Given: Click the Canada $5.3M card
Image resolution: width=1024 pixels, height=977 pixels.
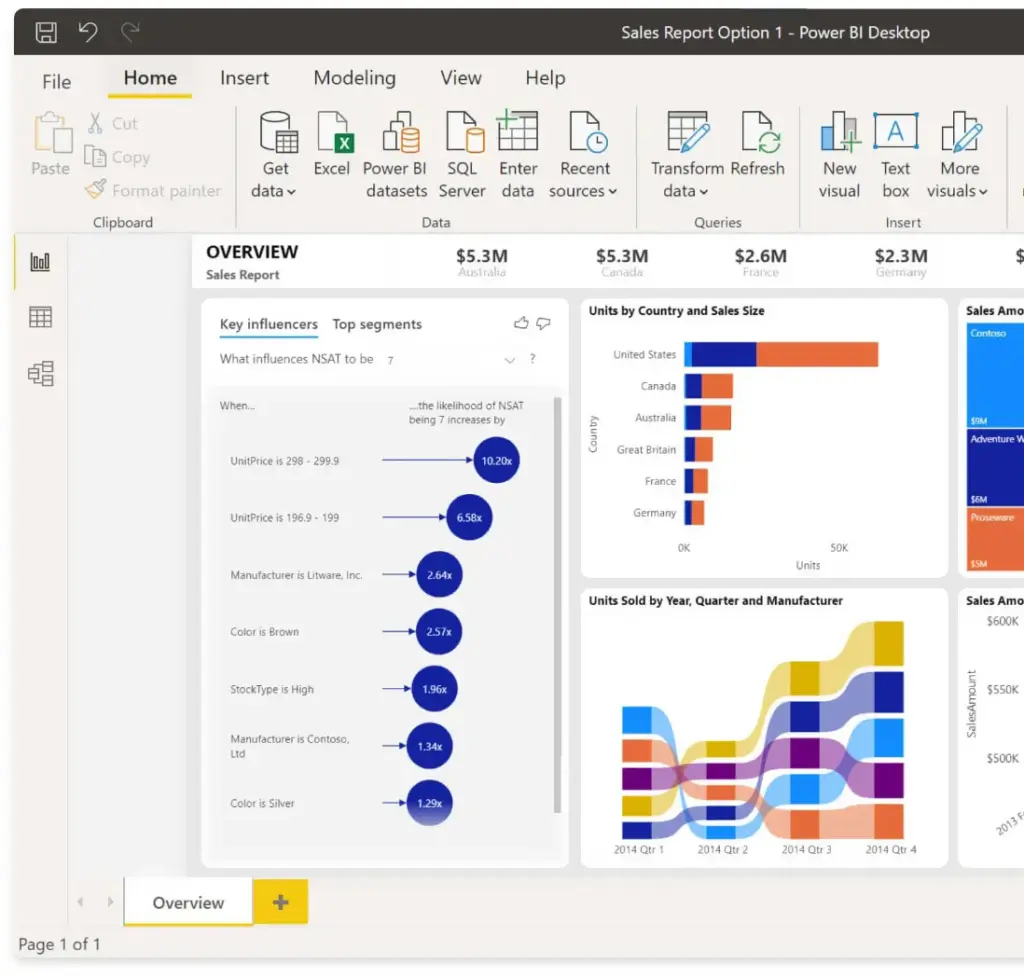Looking at the screenshot, I should [622, 262].
